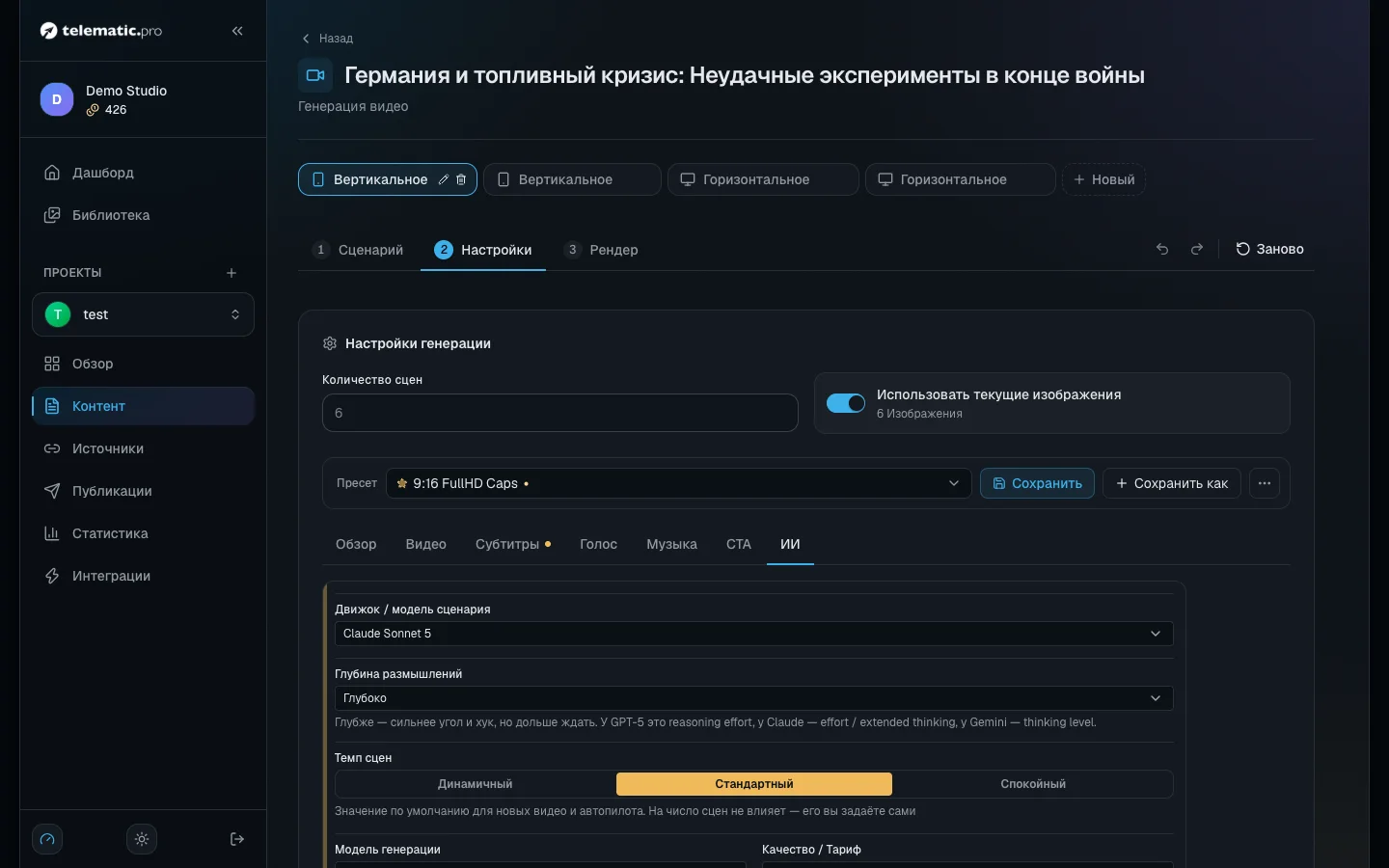The width and height of the screenshot is (1389, 868).
Task: Click the Количество сцен input field
Action: tap(560, 413)
